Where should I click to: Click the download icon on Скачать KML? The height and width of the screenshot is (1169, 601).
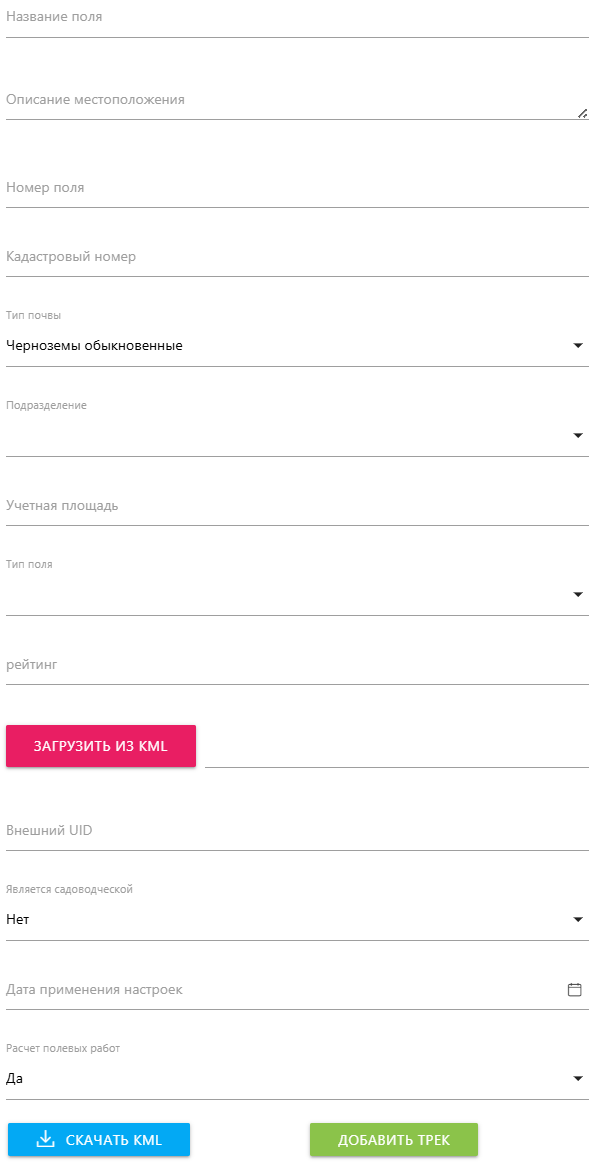pyautogui.click(x=45, y=1140)
